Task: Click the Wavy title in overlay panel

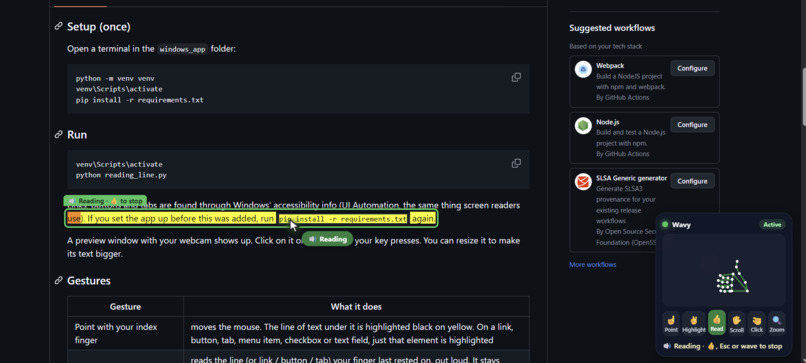Action: click(682, 225)
